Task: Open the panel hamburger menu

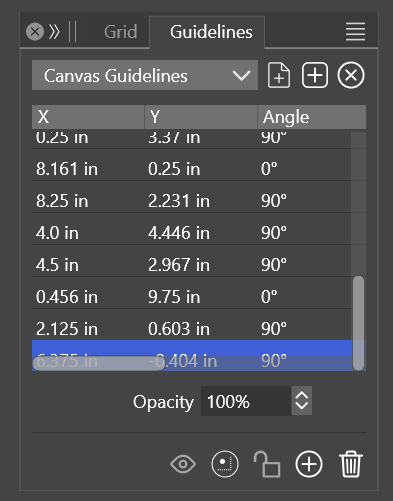Action: coord(355,32)
